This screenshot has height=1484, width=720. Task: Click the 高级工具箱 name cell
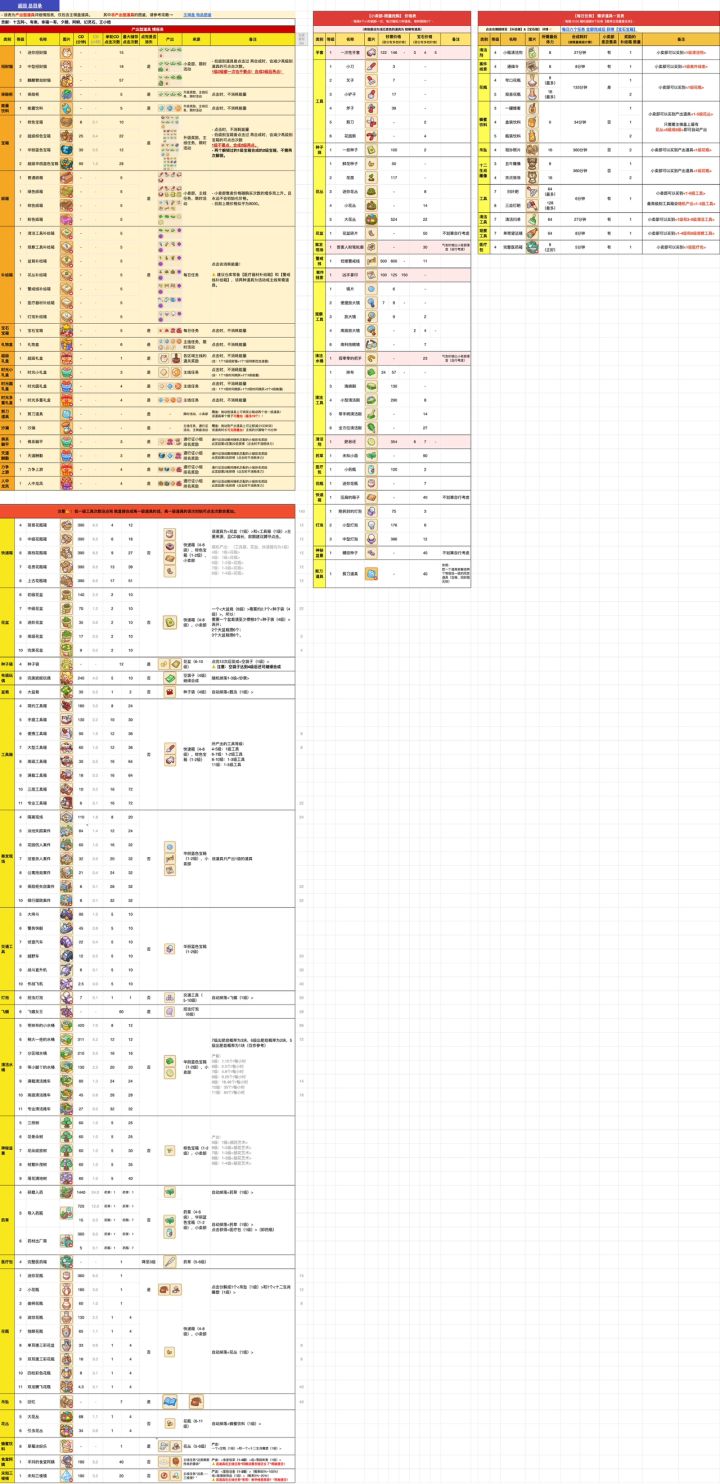point(43,760)
